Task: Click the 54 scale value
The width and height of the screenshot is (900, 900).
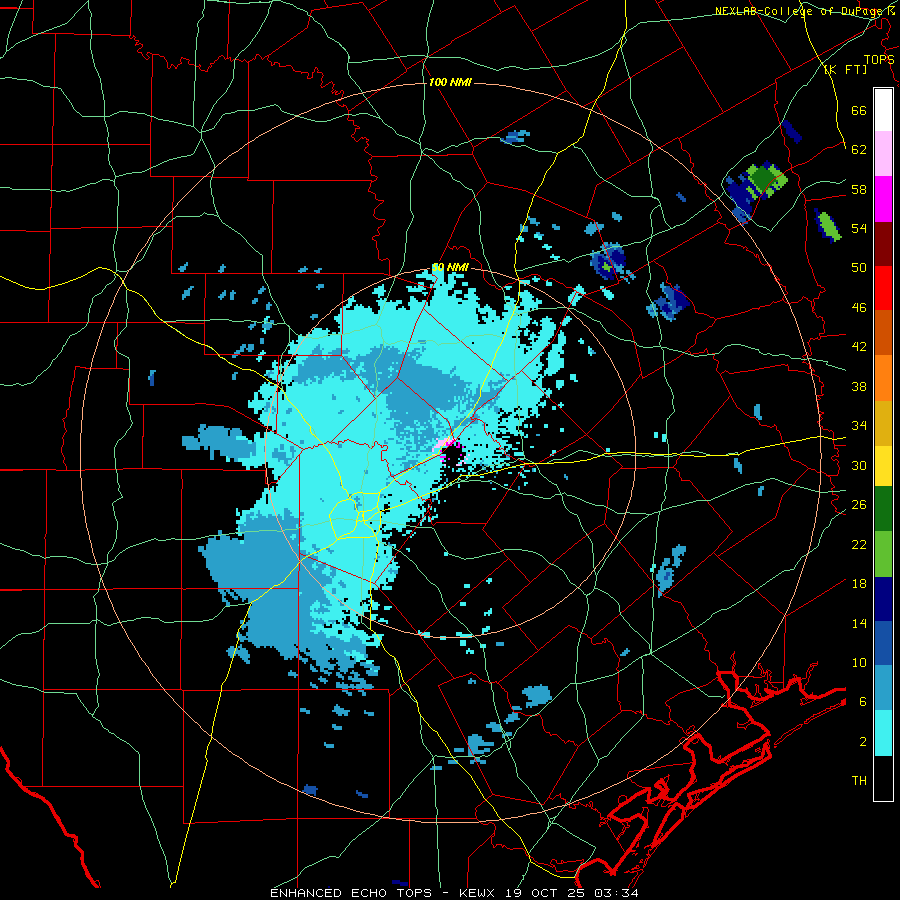Action: tap(859, 228)
